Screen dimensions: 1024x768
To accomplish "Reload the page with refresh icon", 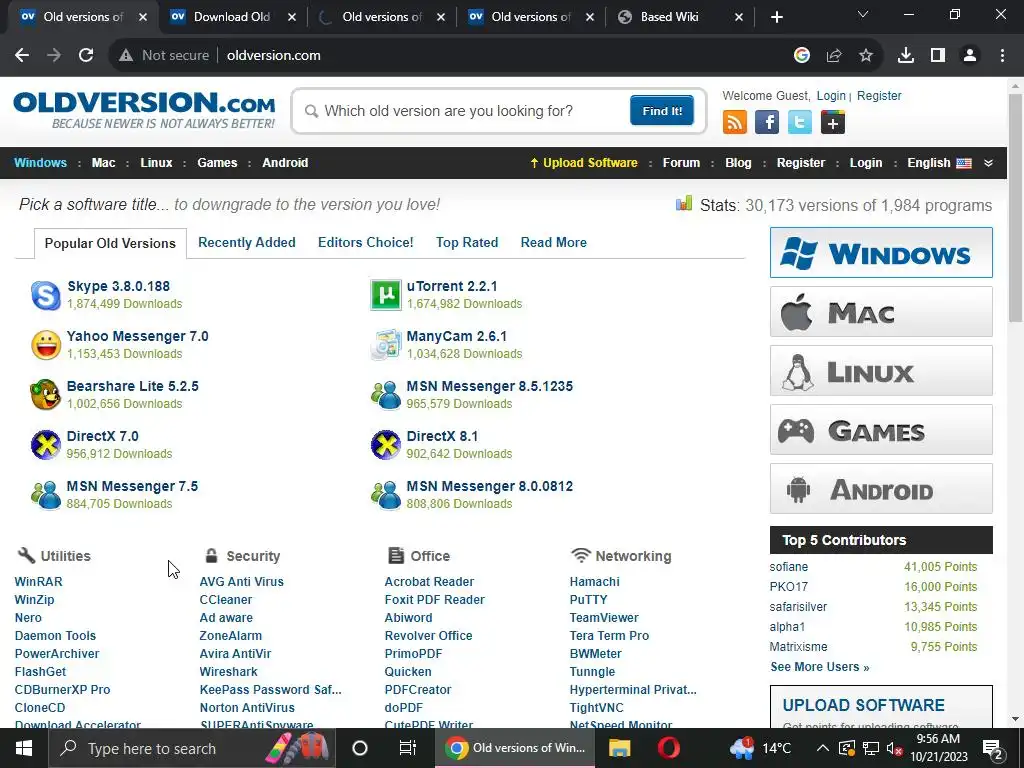I will pyautogui.click(x=86, y=56).
